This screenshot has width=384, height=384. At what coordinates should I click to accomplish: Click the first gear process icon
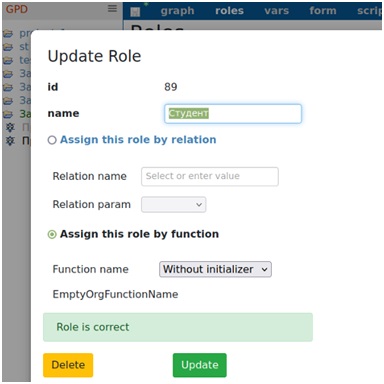click(x=10, y=127)
